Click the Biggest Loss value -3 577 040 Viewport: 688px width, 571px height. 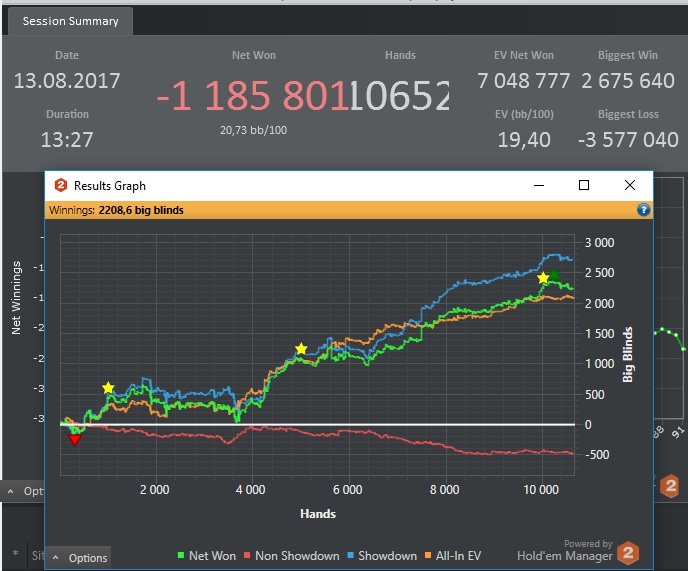[628, 140]
